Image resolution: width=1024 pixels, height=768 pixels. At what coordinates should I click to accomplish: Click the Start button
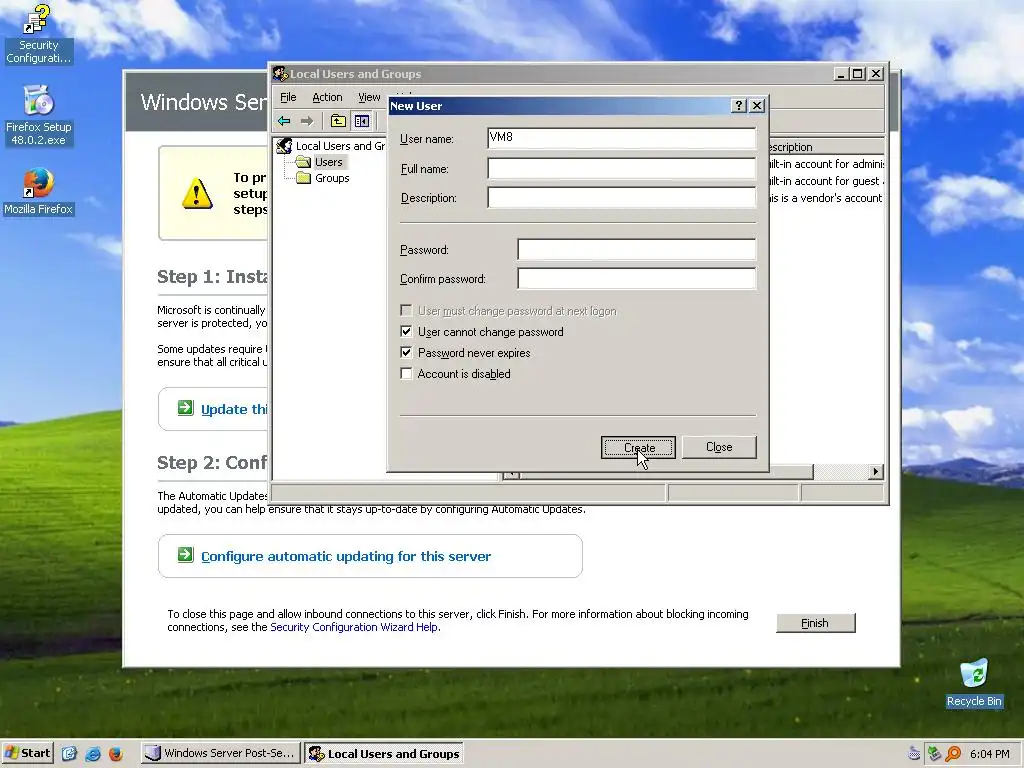pos(27,753)
